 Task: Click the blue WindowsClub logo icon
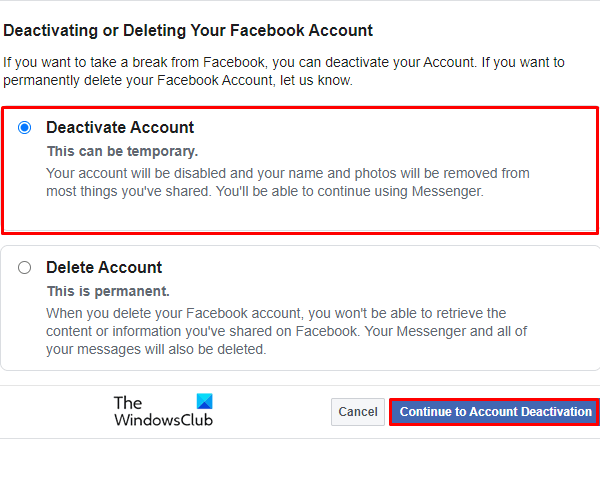pyautogui.click(x=204, y=402)
